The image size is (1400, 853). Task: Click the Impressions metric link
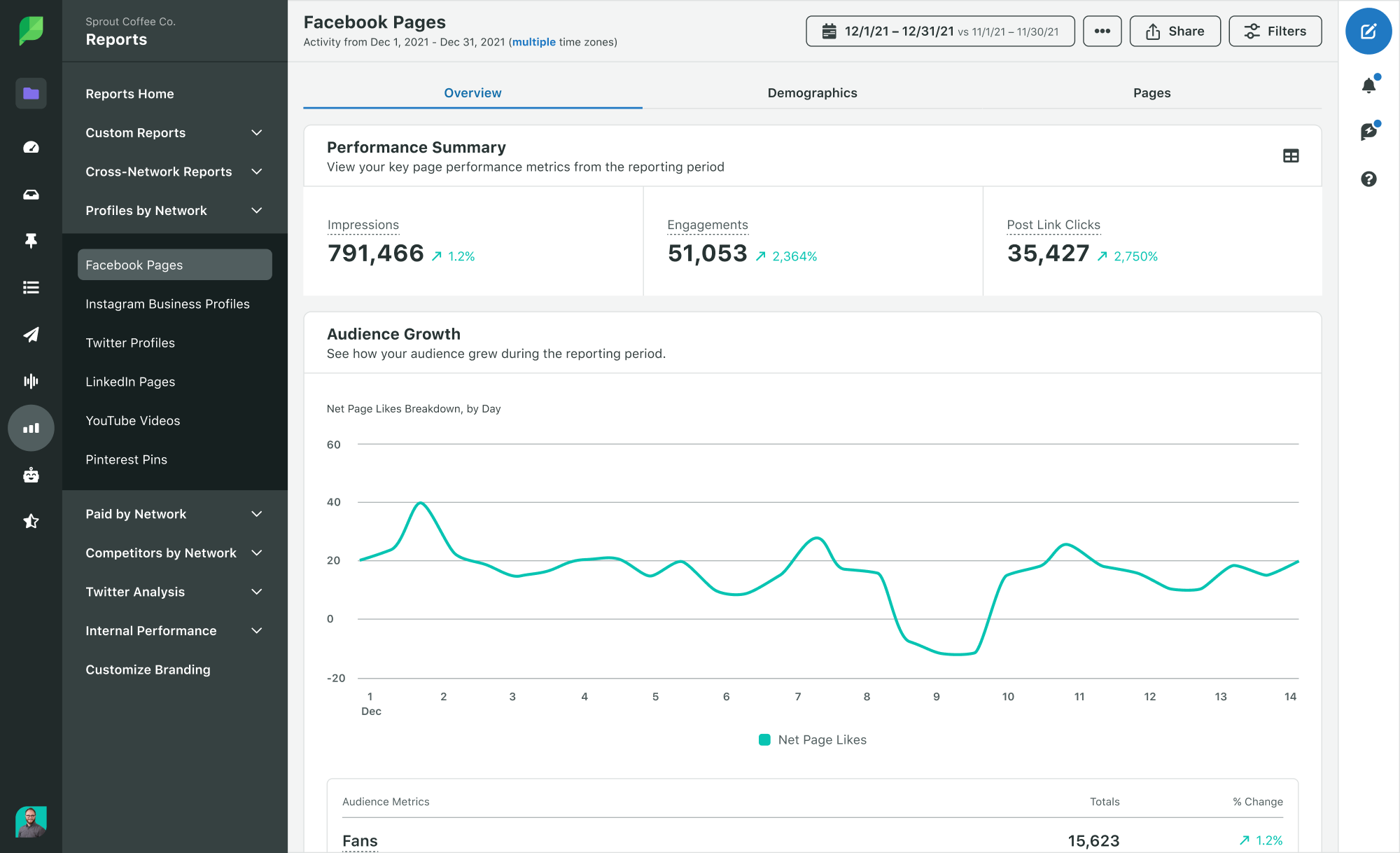coord(363,224)
